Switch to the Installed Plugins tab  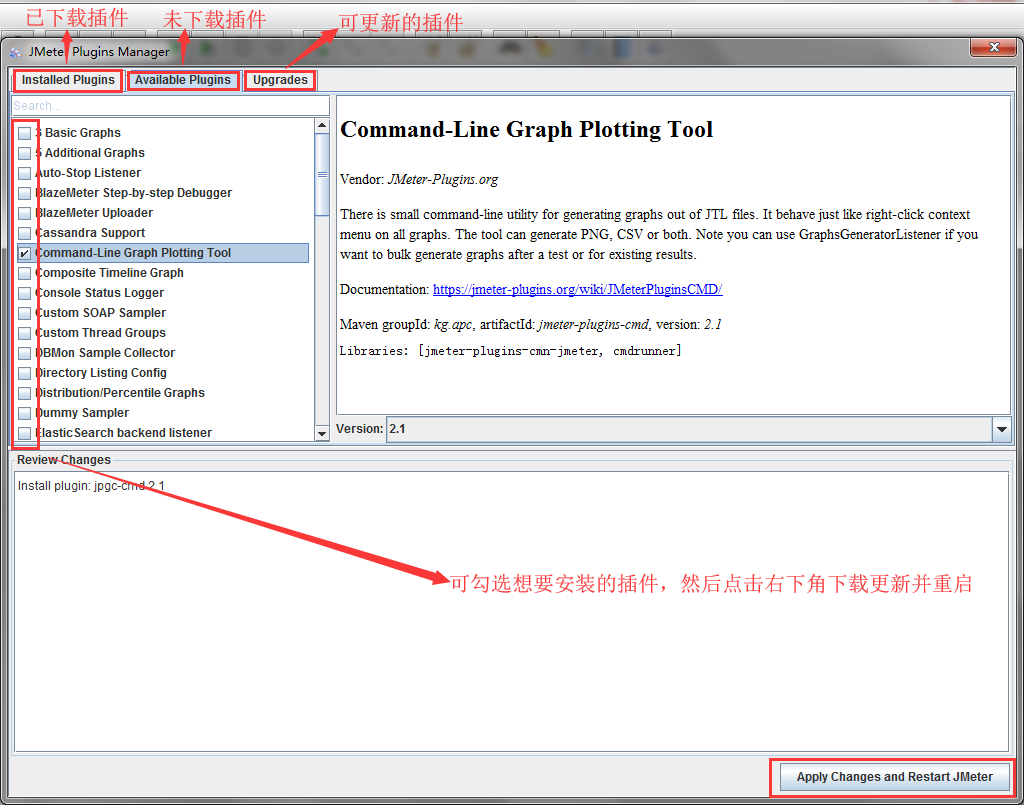pyautogui.click(x=68, y=80)
